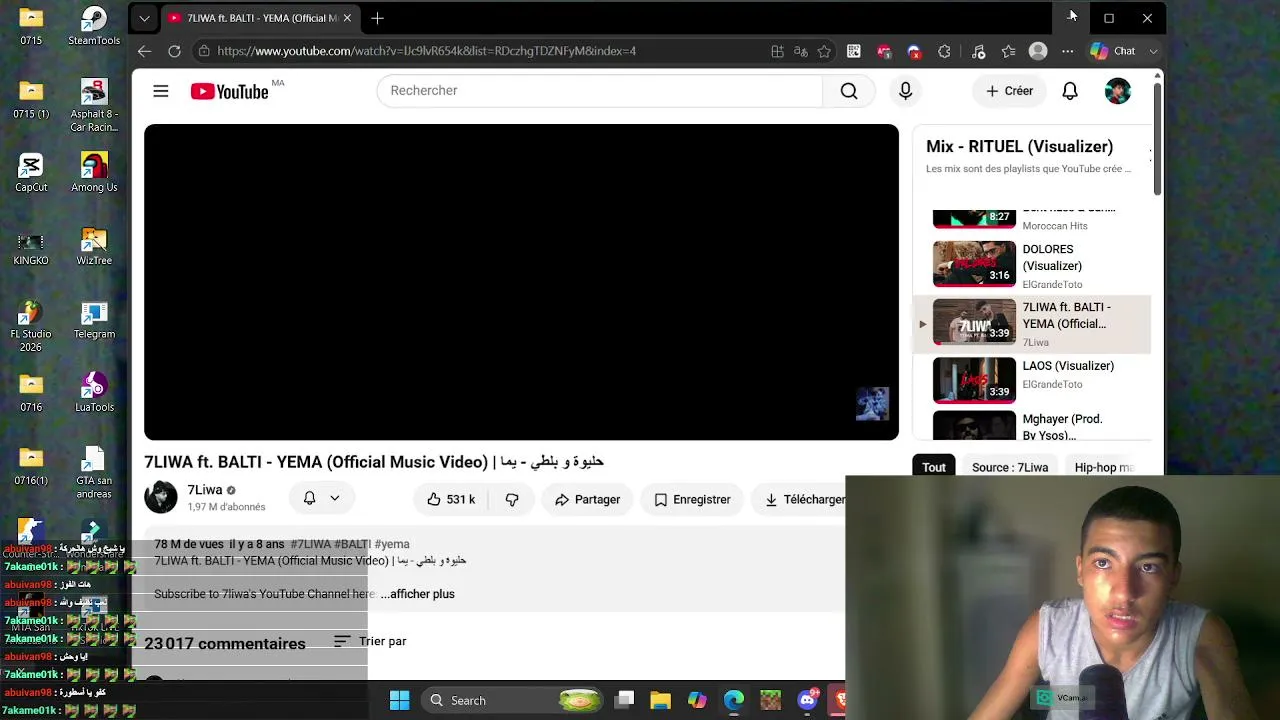Open the YouTube guide hamburger menu
The height and width of the screenshot is (720, 1280).
pos(161,91)
